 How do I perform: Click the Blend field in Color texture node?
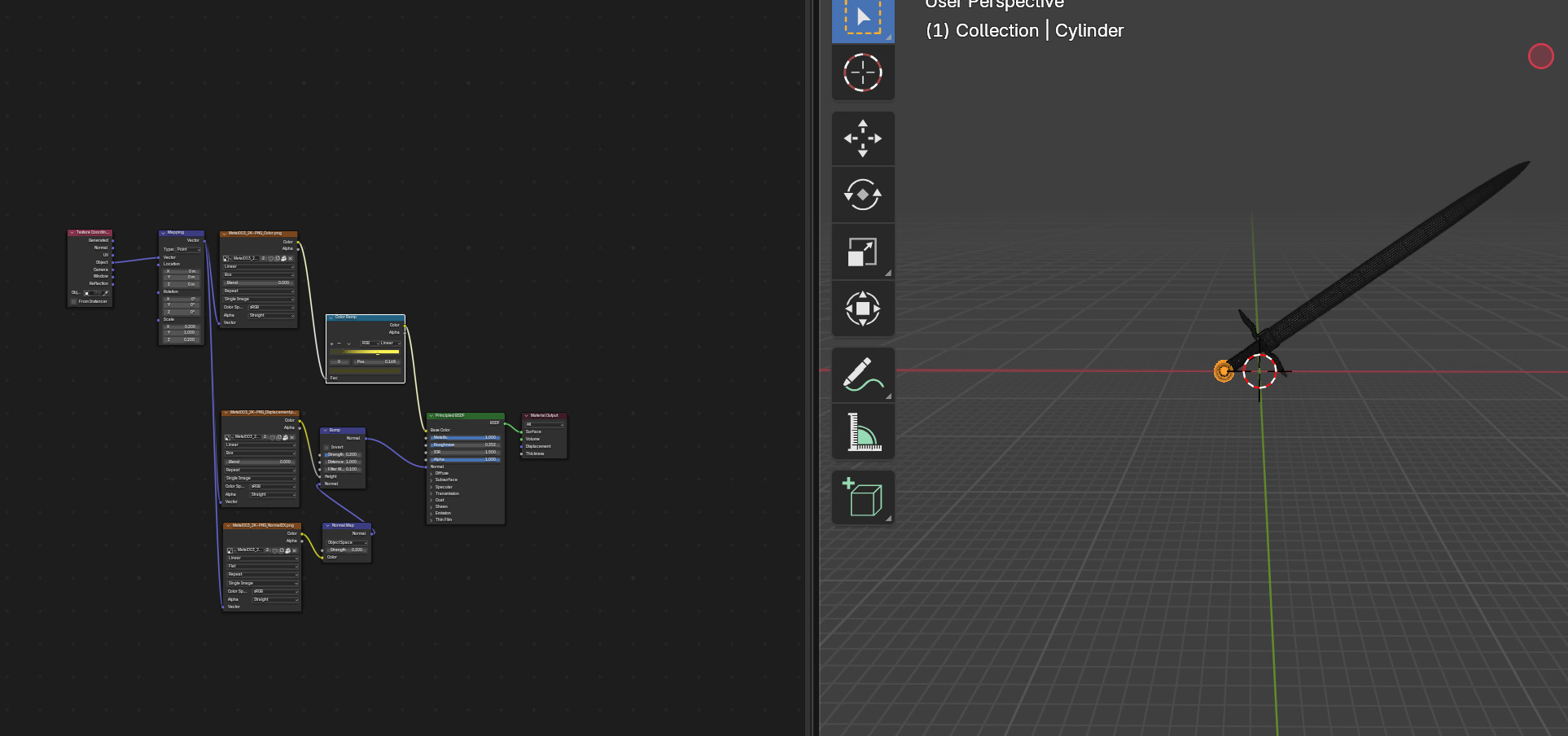point(259,283)
